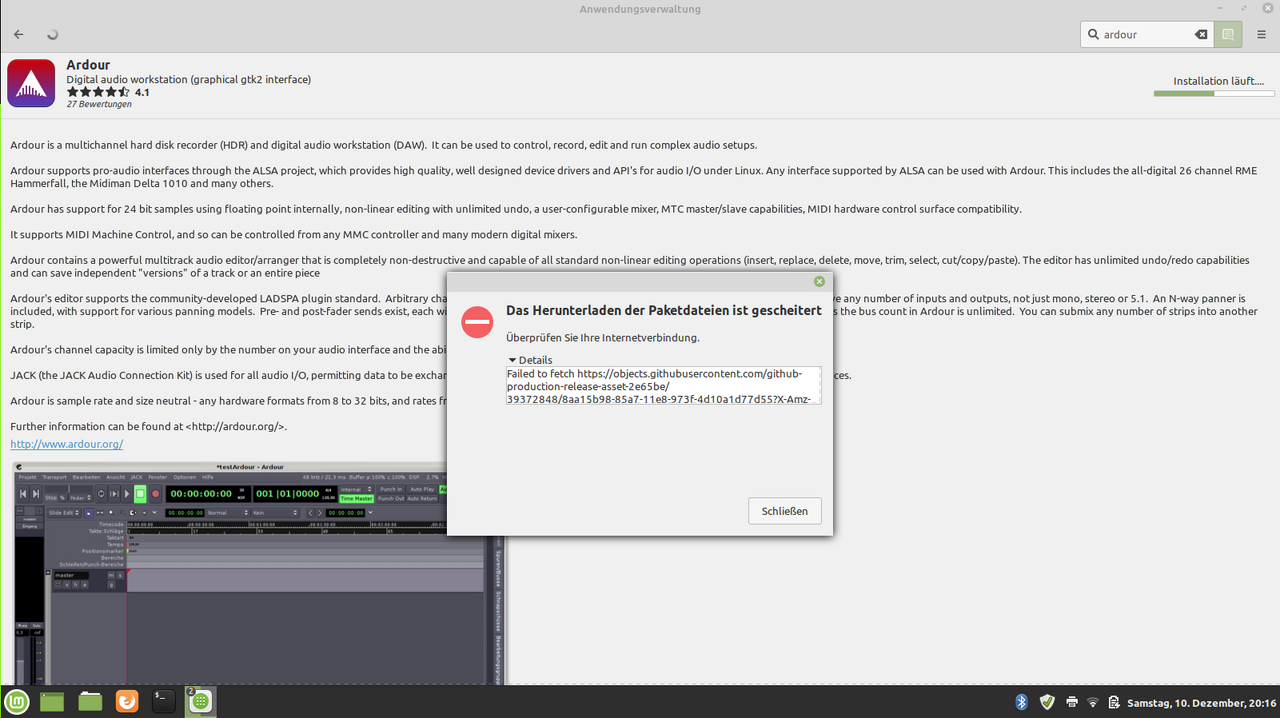This screenshot has height=718, width=1280.
Task: Click the star rating of Ardour
Action: point(98,92)
